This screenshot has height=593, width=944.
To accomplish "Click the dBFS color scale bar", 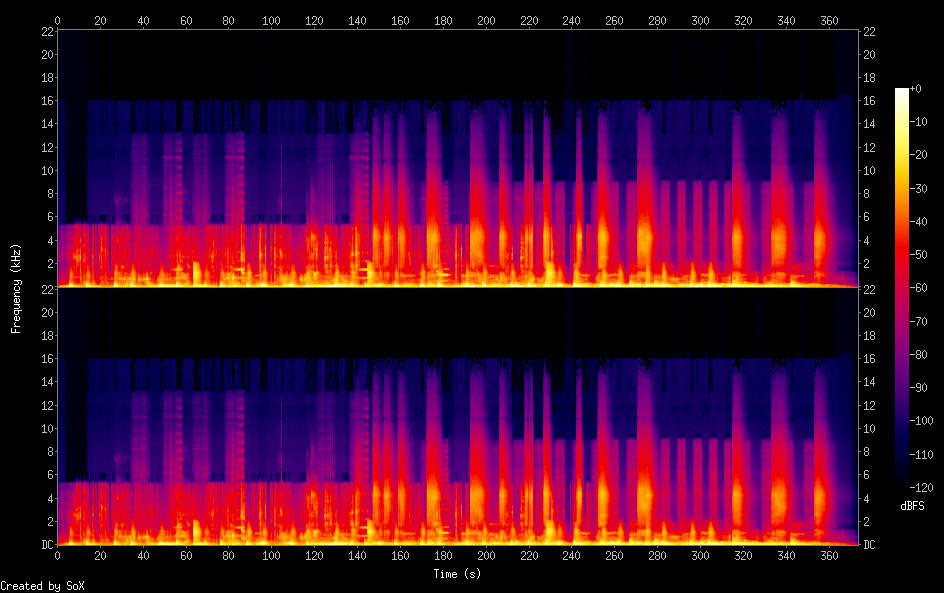I will click(x=902, y=288).
